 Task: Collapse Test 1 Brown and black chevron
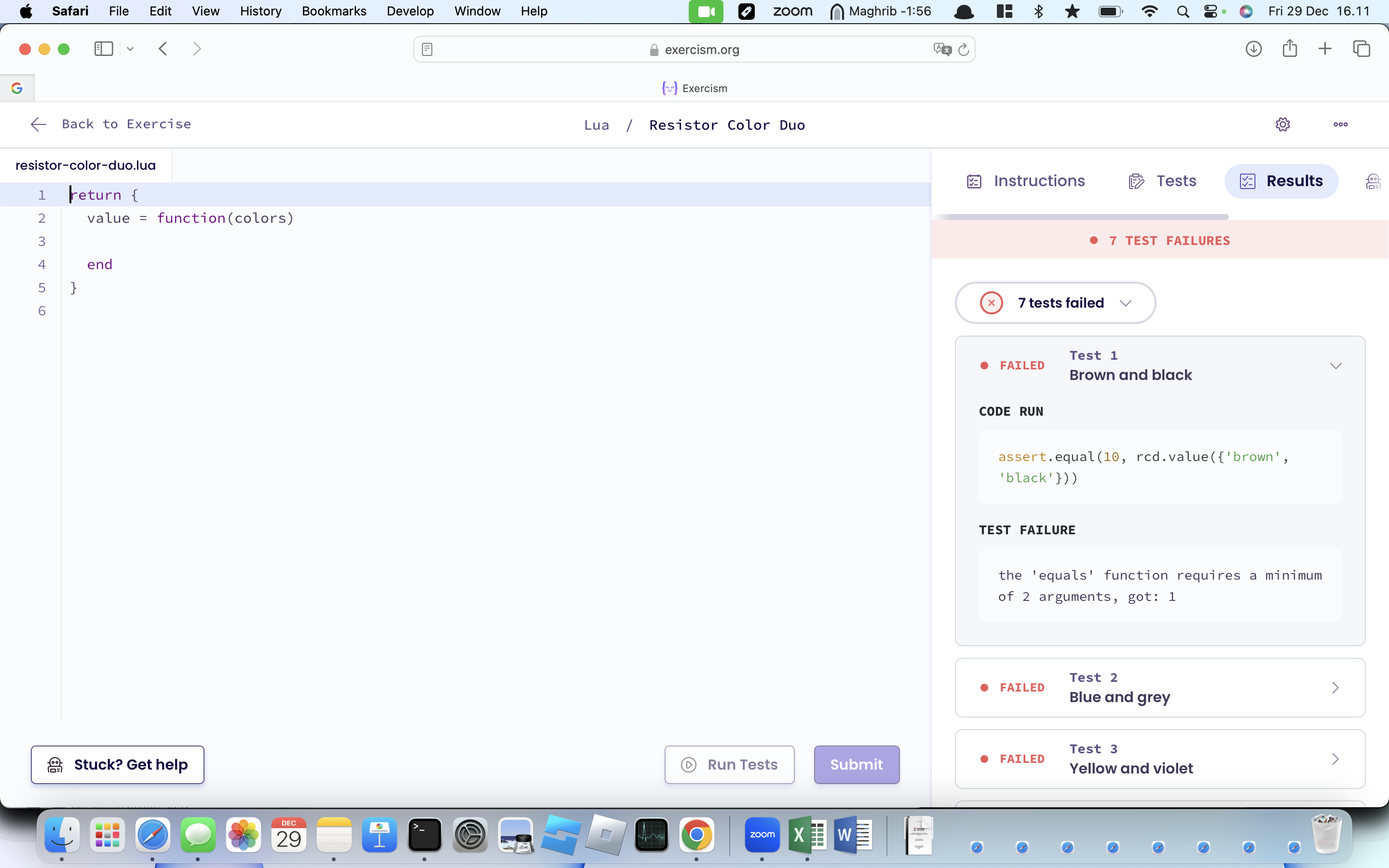tap(1335, 366)
